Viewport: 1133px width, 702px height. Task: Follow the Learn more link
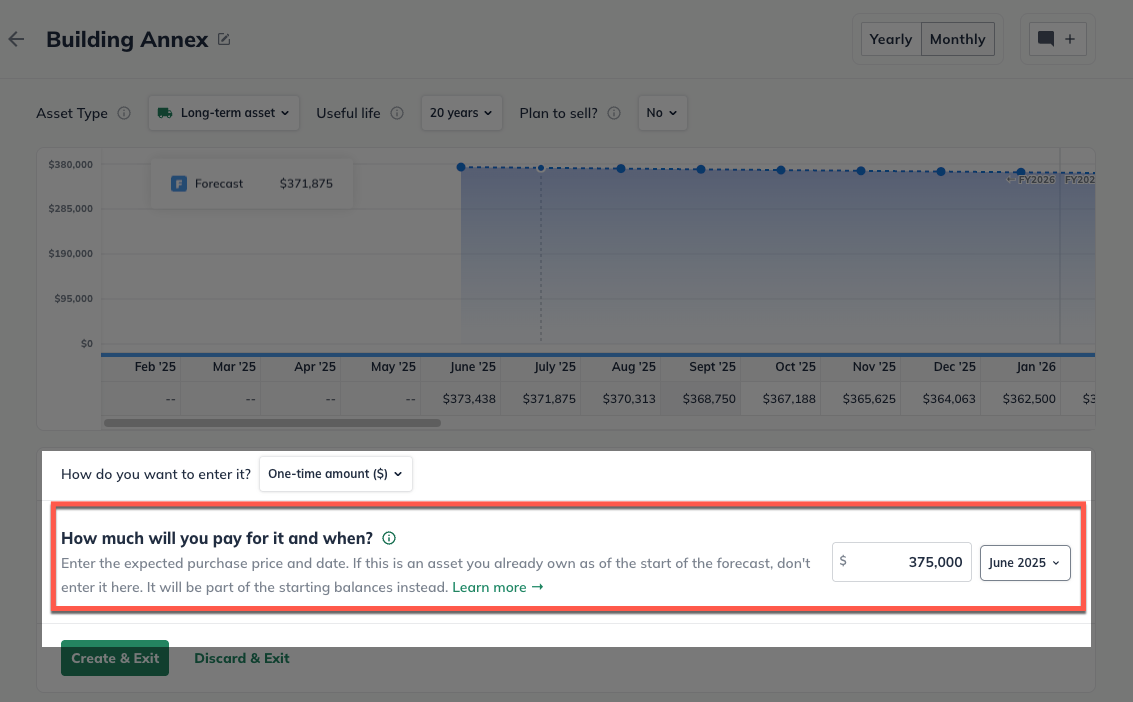(498, 587)
